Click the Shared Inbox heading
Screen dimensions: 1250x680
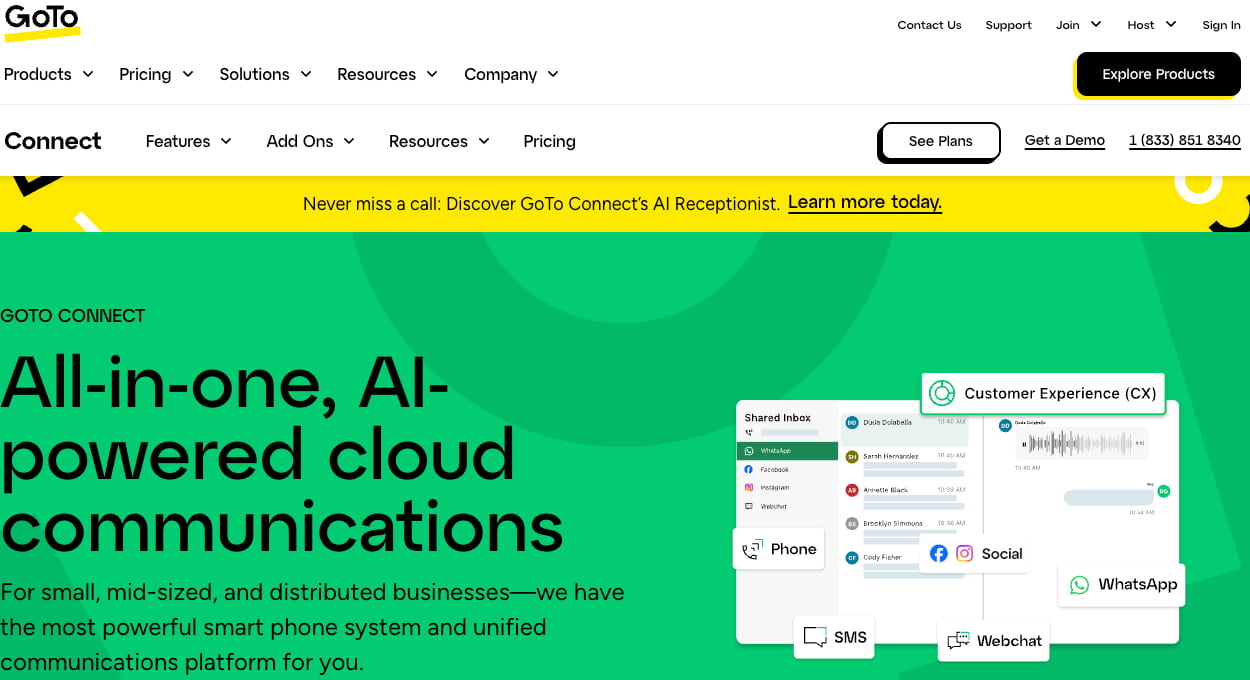point(778,417)
